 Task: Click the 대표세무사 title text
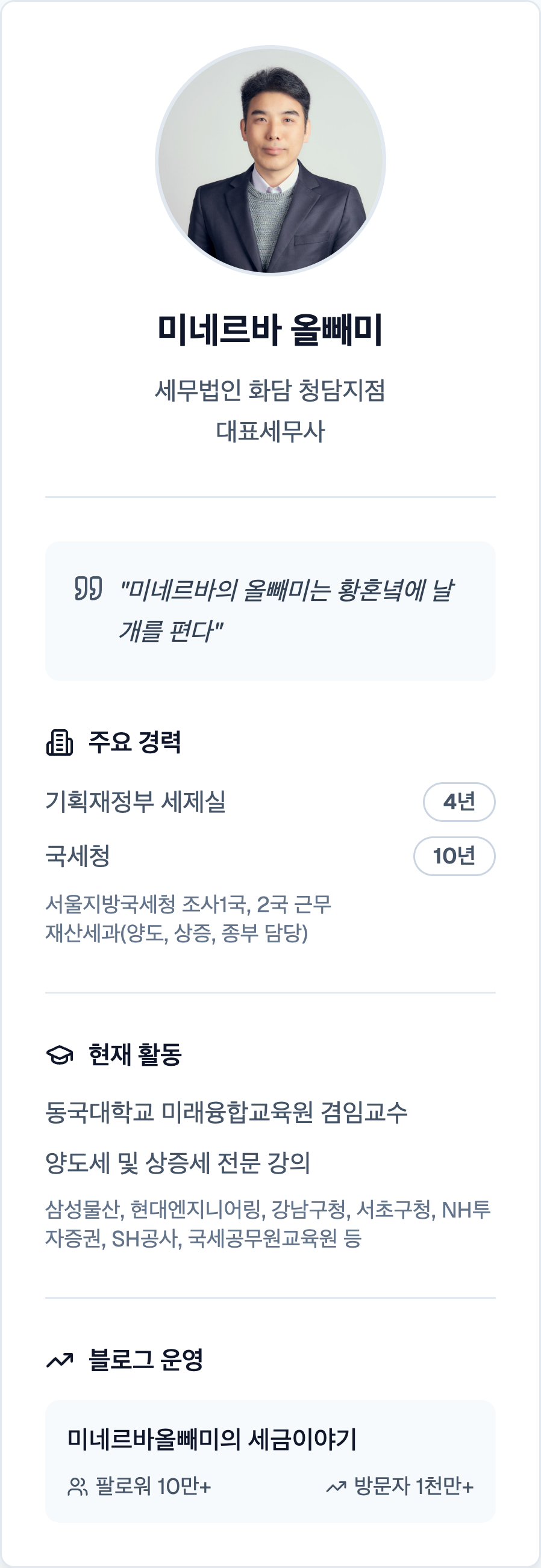click(x=270, y=431)
